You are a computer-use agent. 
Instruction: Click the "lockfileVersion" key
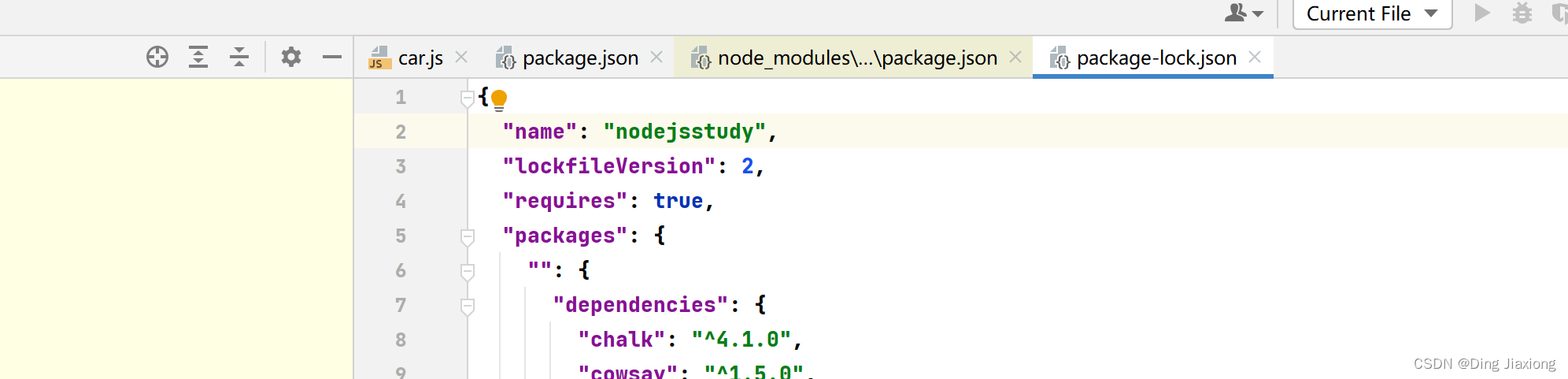pyautogui.click(x=609, y=166)
